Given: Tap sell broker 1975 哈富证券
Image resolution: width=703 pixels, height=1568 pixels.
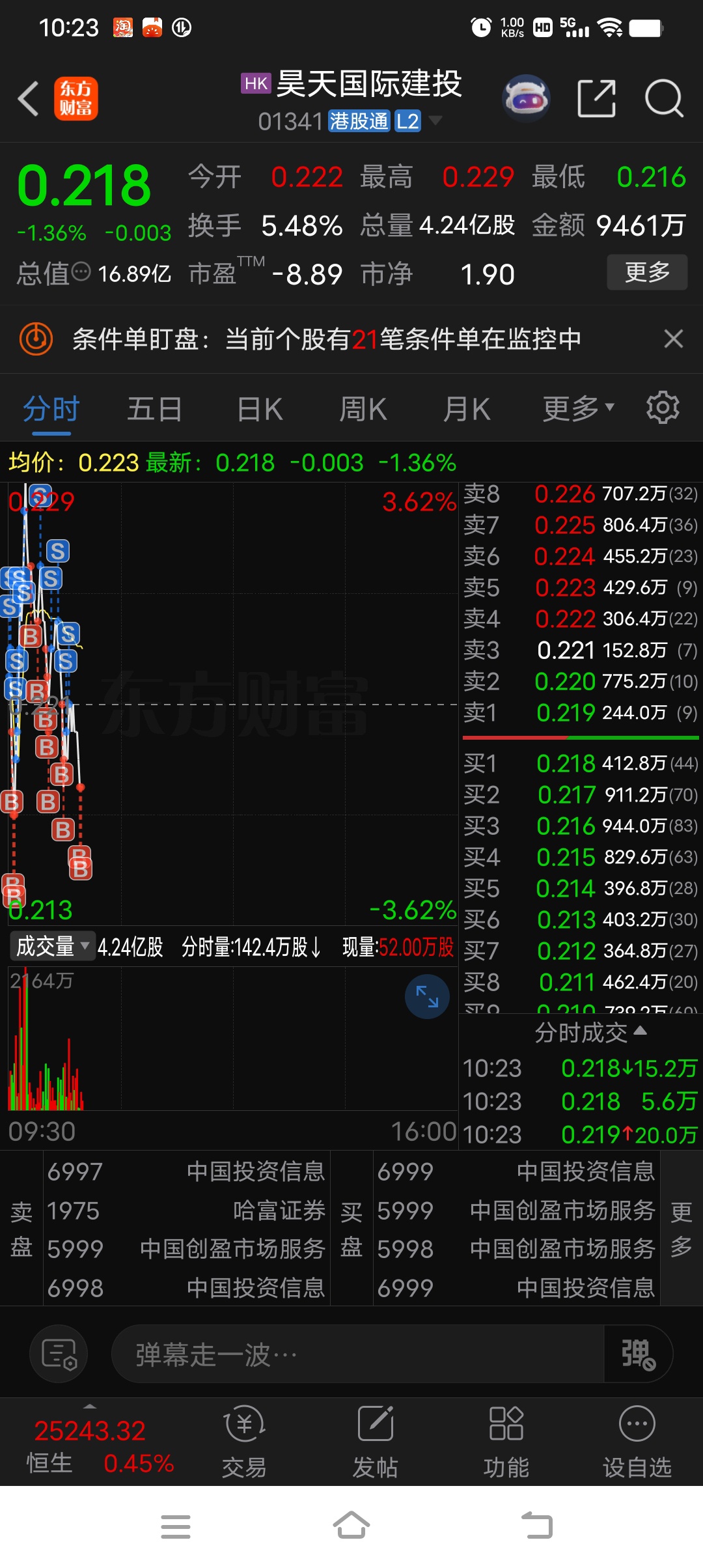Looking at the screenshot, I should (187, 1211).
